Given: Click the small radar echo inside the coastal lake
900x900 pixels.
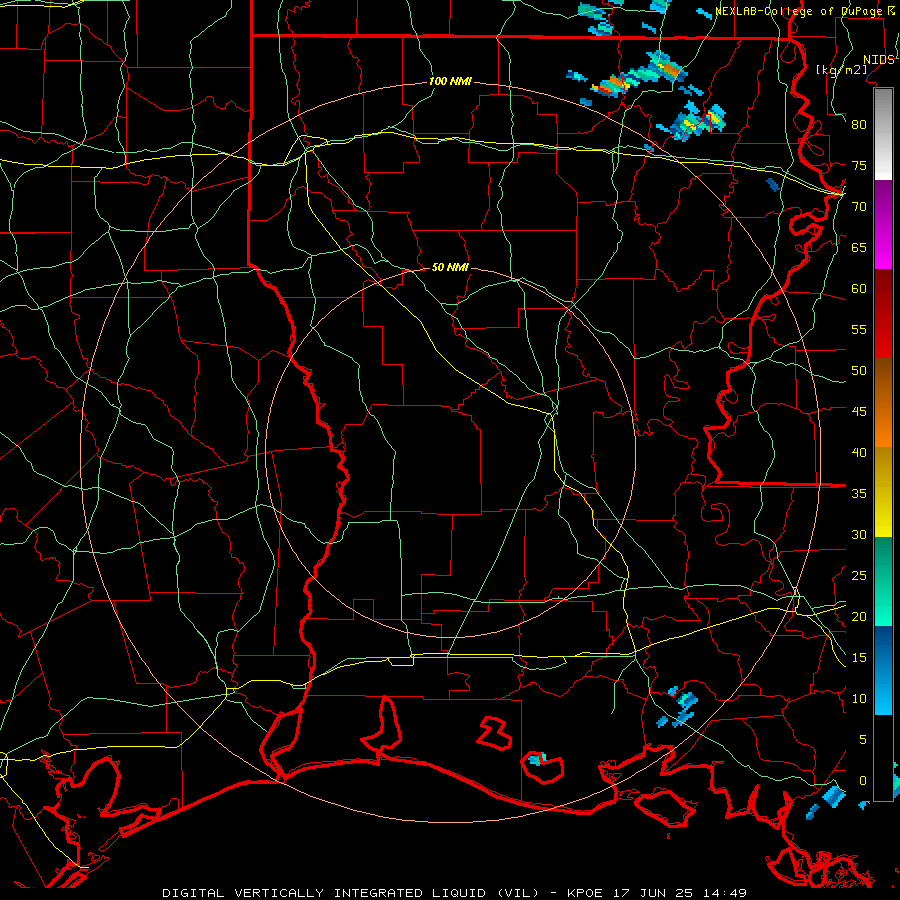Looking at the screenshot, I should (x=536, y=759).
